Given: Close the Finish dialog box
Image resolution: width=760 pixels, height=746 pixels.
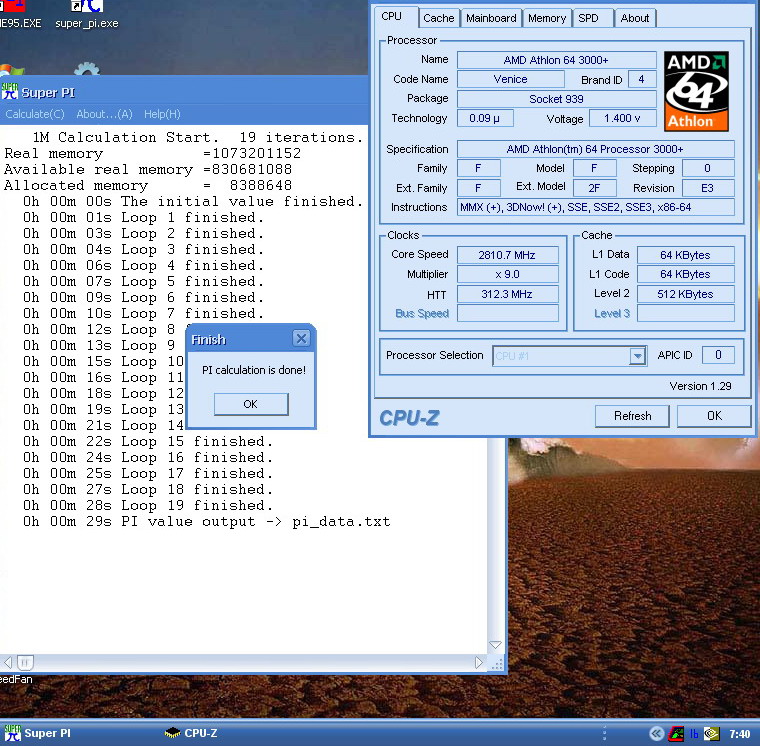Looking at the screenshot, I should tap(300, 339).
